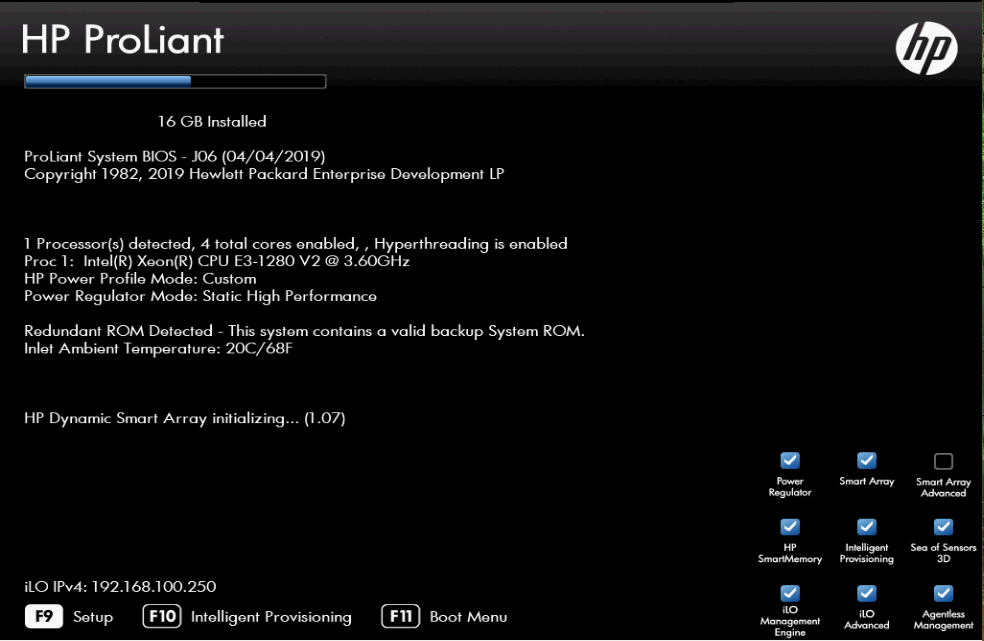
Task: Toggle the iLO Management Engine checkbox
Action: click(790, 593)
